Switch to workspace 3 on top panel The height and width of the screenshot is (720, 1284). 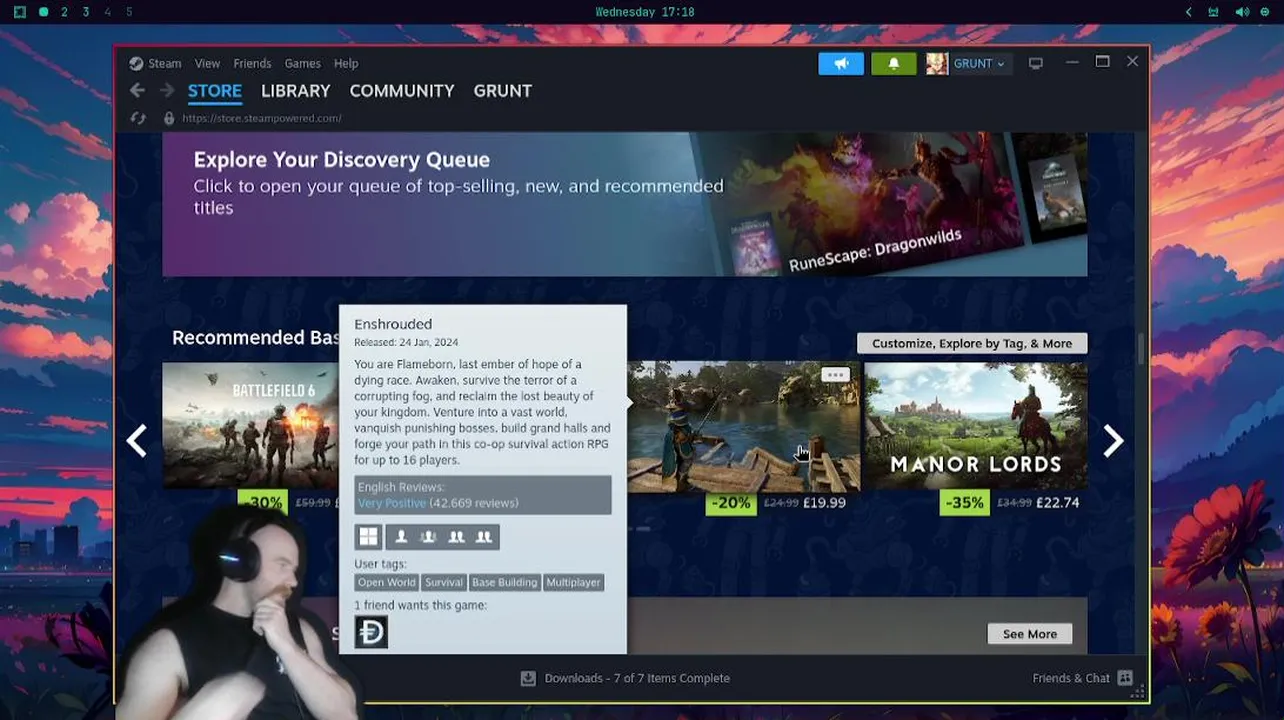[86, 12]
